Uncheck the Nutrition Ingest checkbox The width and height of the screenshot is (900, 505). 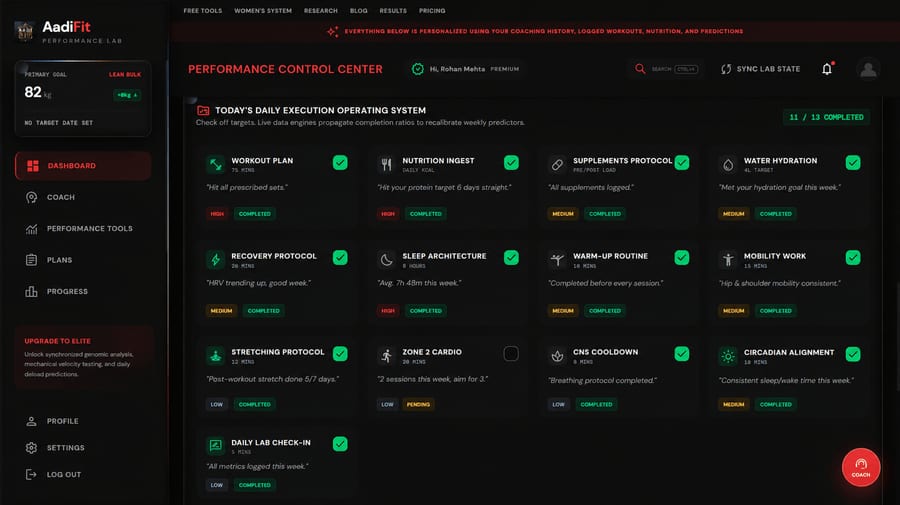click(511, 162)
